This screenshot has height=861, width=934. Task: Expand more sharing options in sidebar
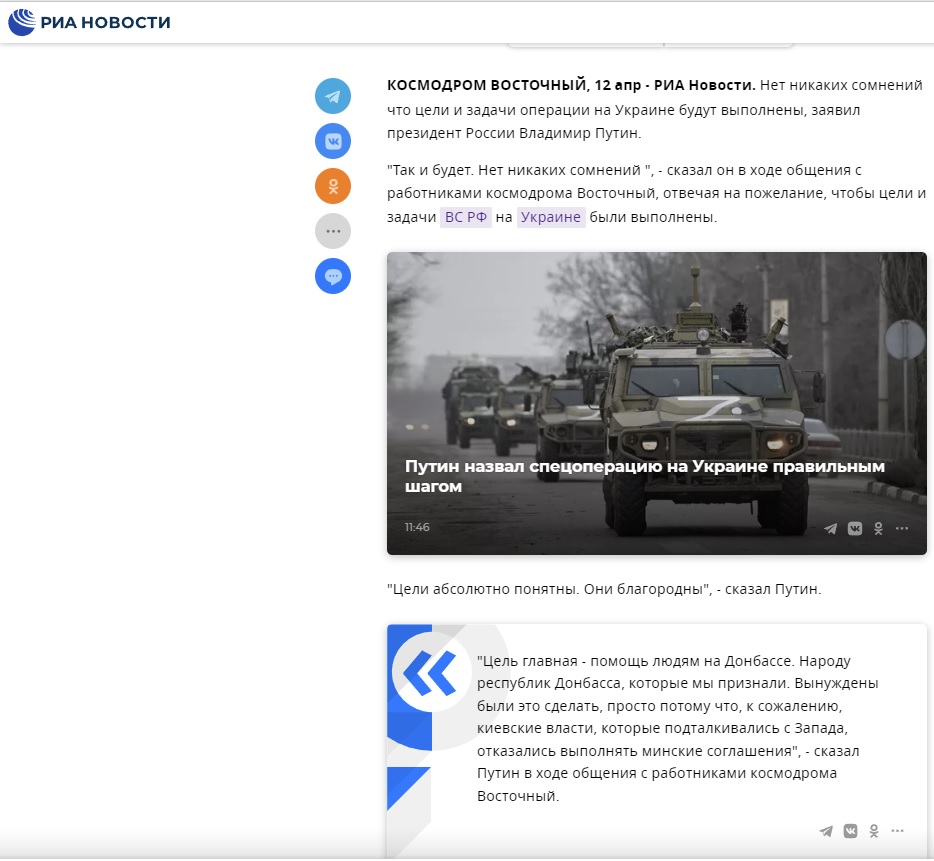(x=333, y=231)
